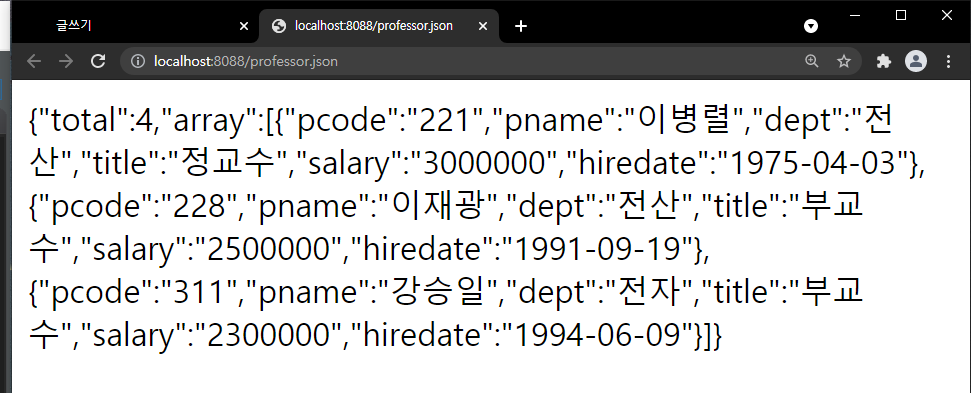Go forward with the forward arrow

pyautogui.click(x=66, y=61)
